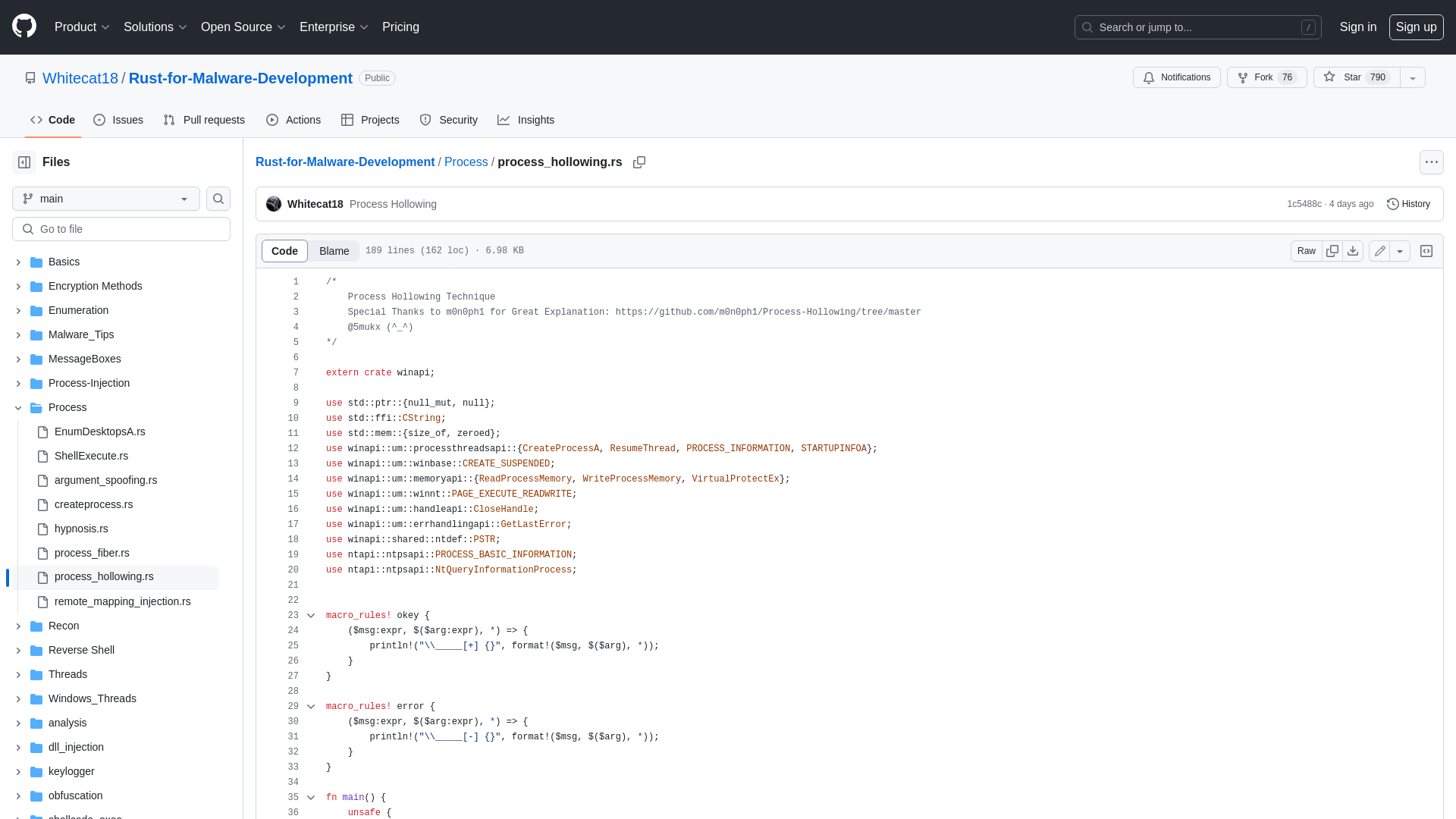Click the Go to file search input

point(121,228)
